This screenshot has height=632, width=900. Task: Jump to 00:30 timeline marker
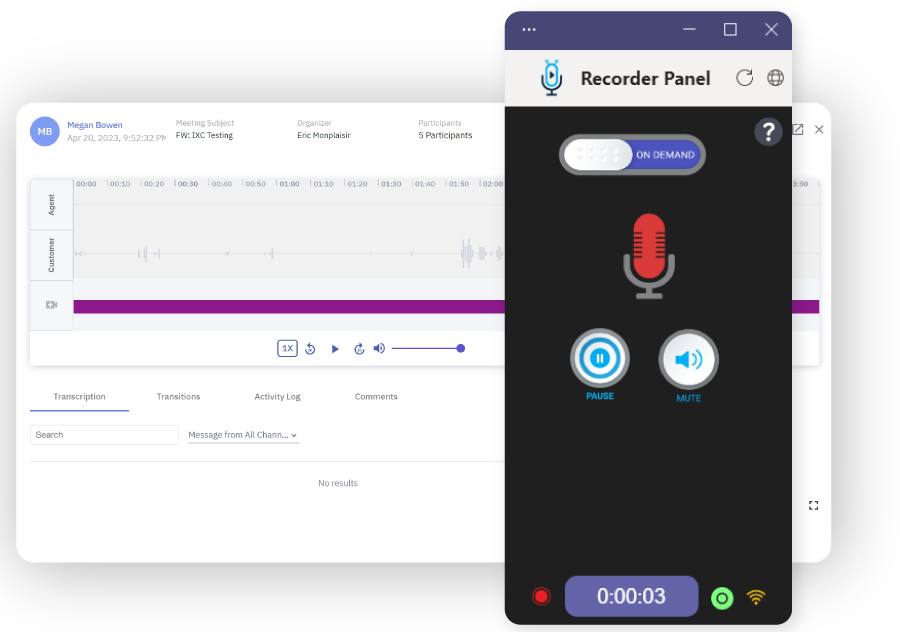click(x=188, y=184)
